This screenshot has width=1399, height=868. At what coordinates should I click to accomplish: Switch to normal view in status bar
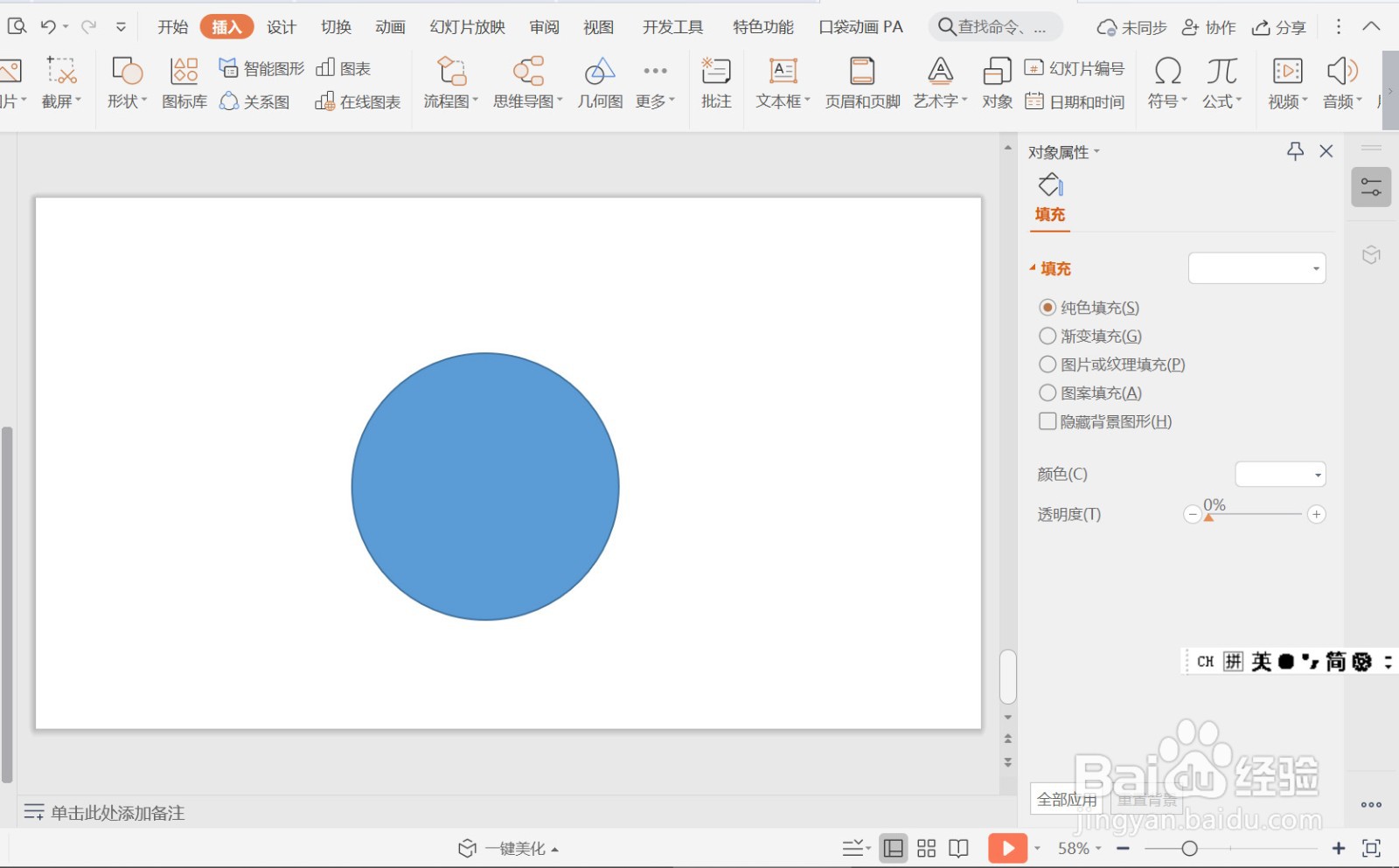pos(893,848)
